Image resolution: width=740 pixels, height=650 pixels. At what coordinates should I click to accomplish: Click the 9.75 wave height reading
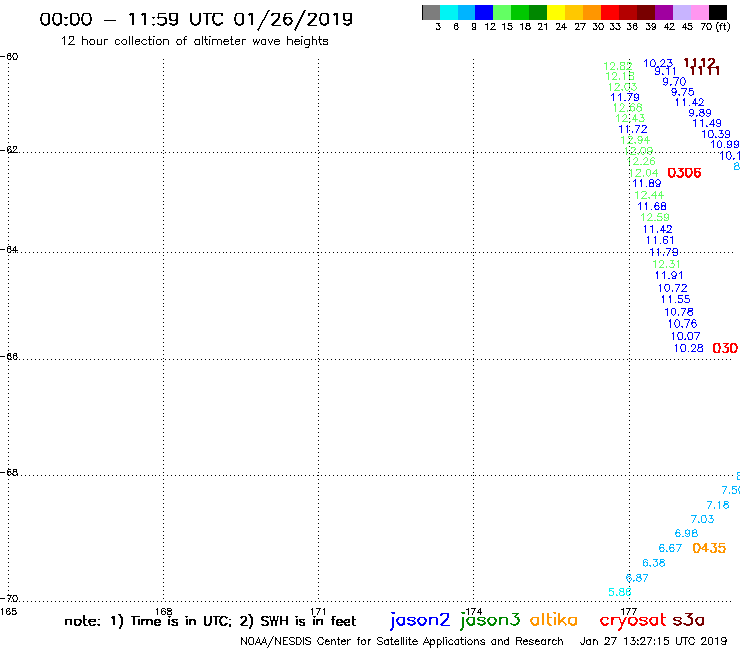(682, 92)
